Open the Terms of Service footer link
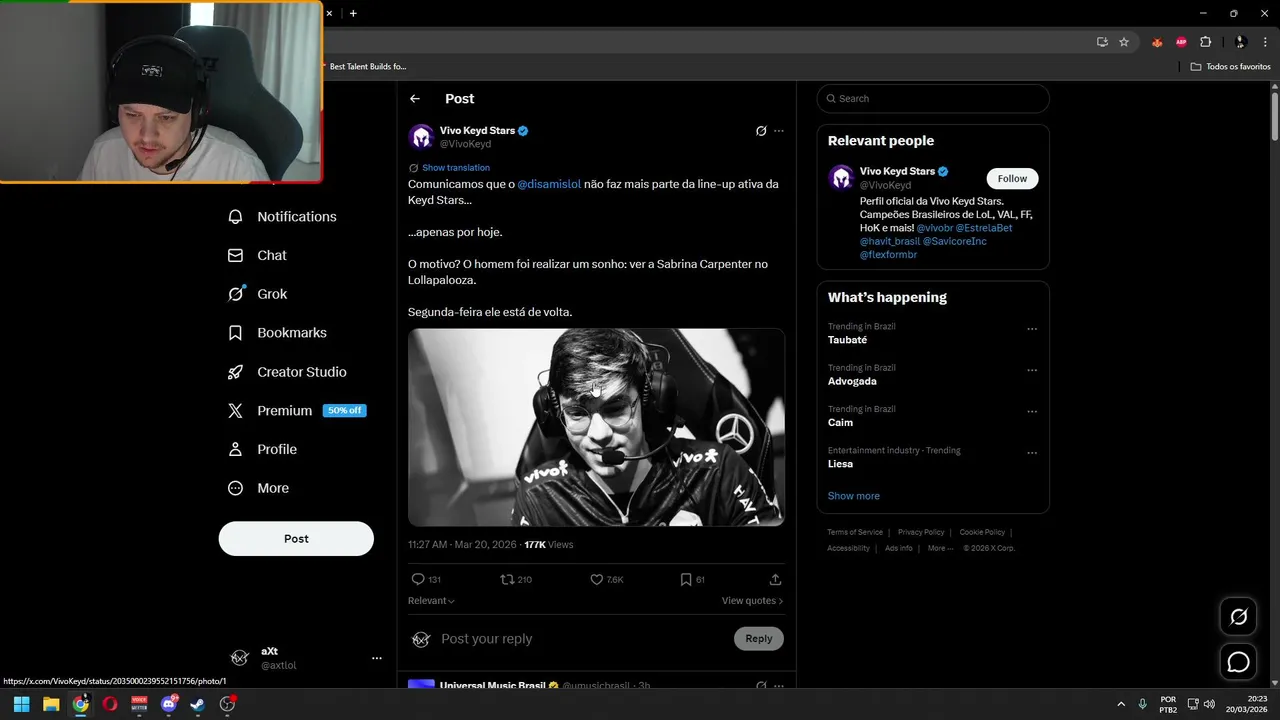The height and width of the screenshot is (720, 1280). click(x=855, y=533)
